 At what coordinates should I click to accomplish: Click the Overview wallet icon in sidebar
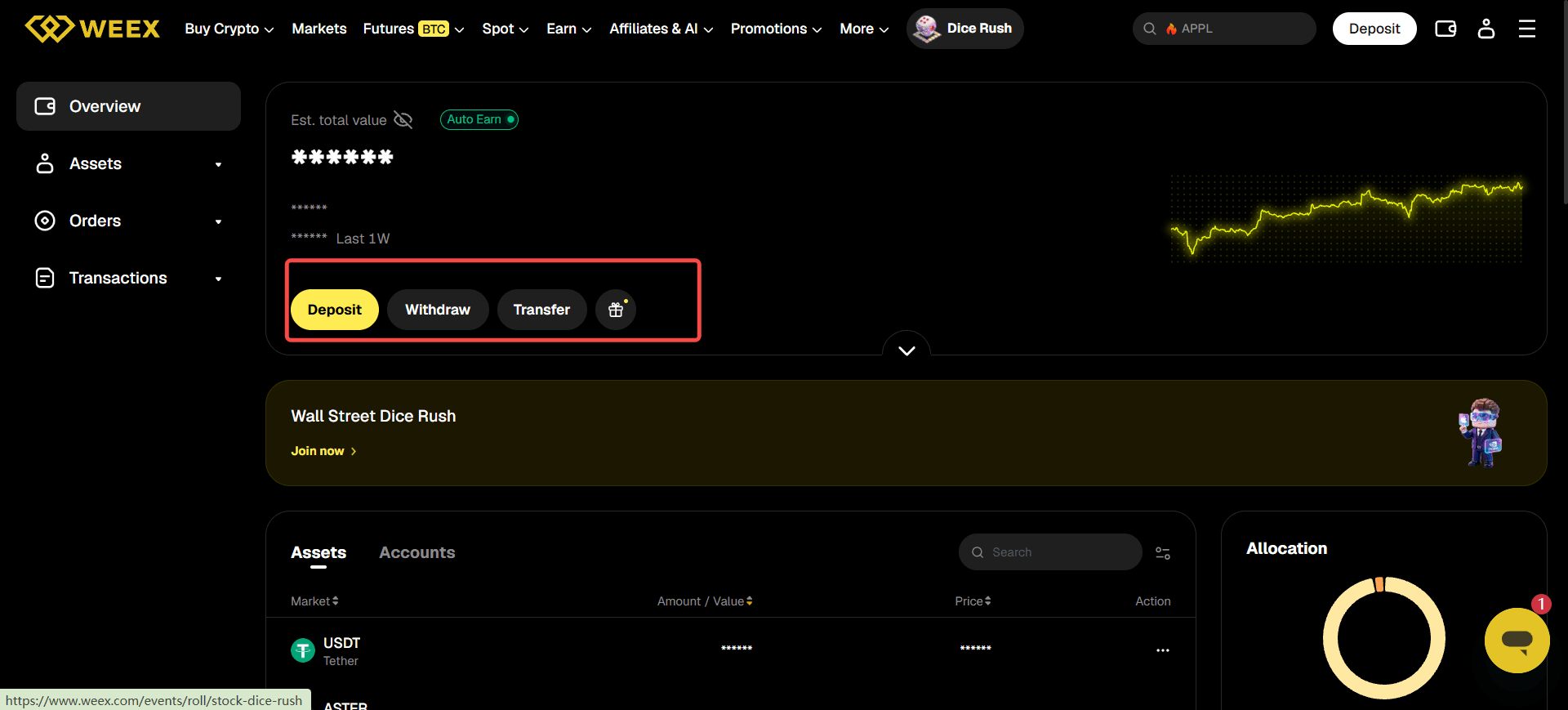click(x=45, y=106)
